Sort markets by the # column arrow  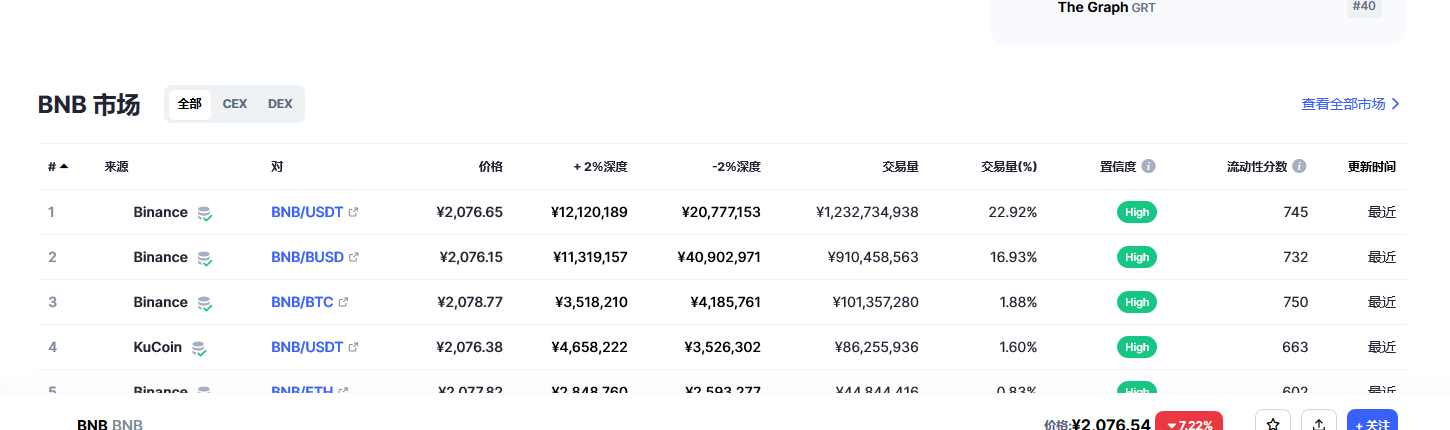(x=64, y=166)
